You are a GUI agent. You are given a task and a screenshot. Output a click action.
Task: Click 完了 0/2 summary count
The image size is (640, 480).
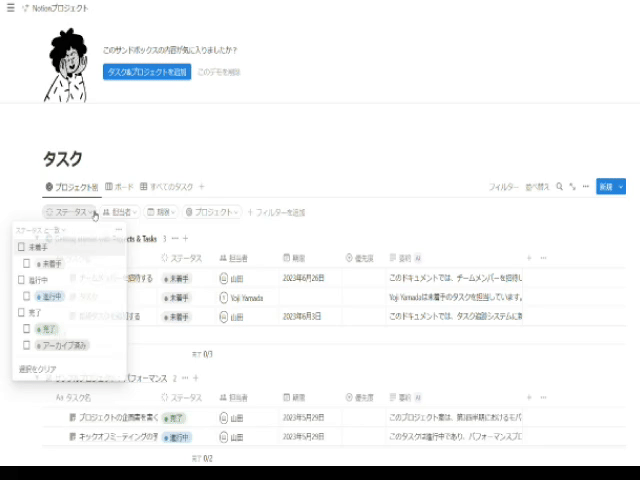click(x=202, y=459)
